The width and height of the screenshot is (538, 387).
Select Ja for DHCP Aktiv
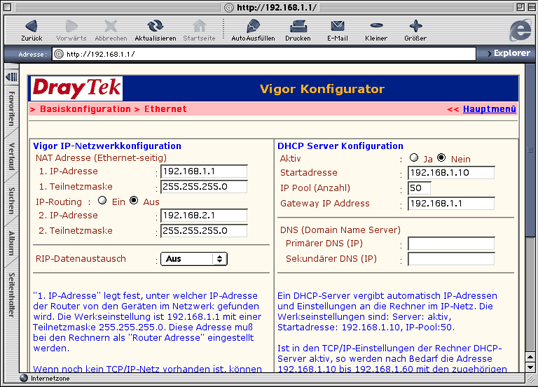pos(414,158)
